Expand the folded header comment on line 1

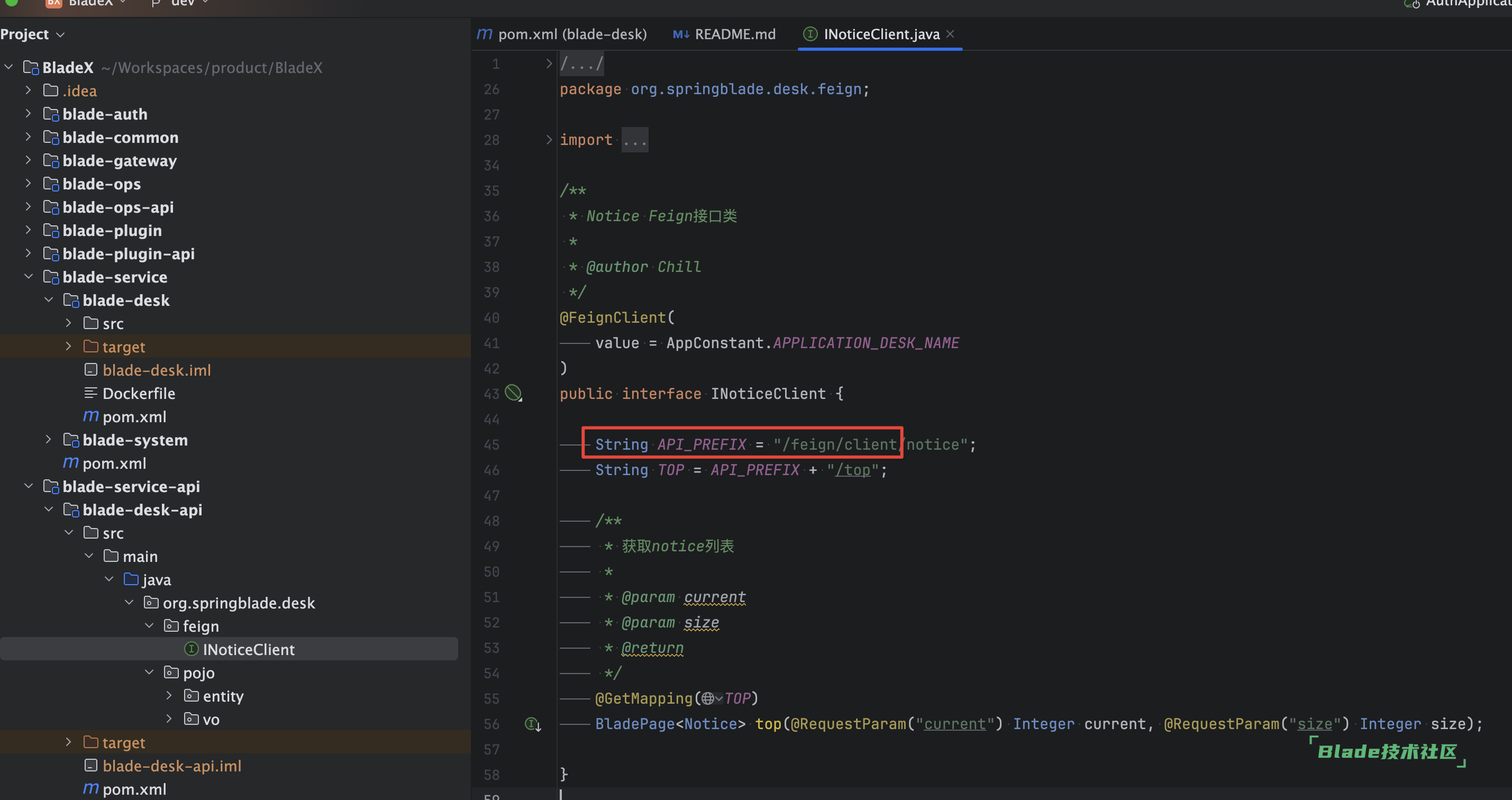549,63
